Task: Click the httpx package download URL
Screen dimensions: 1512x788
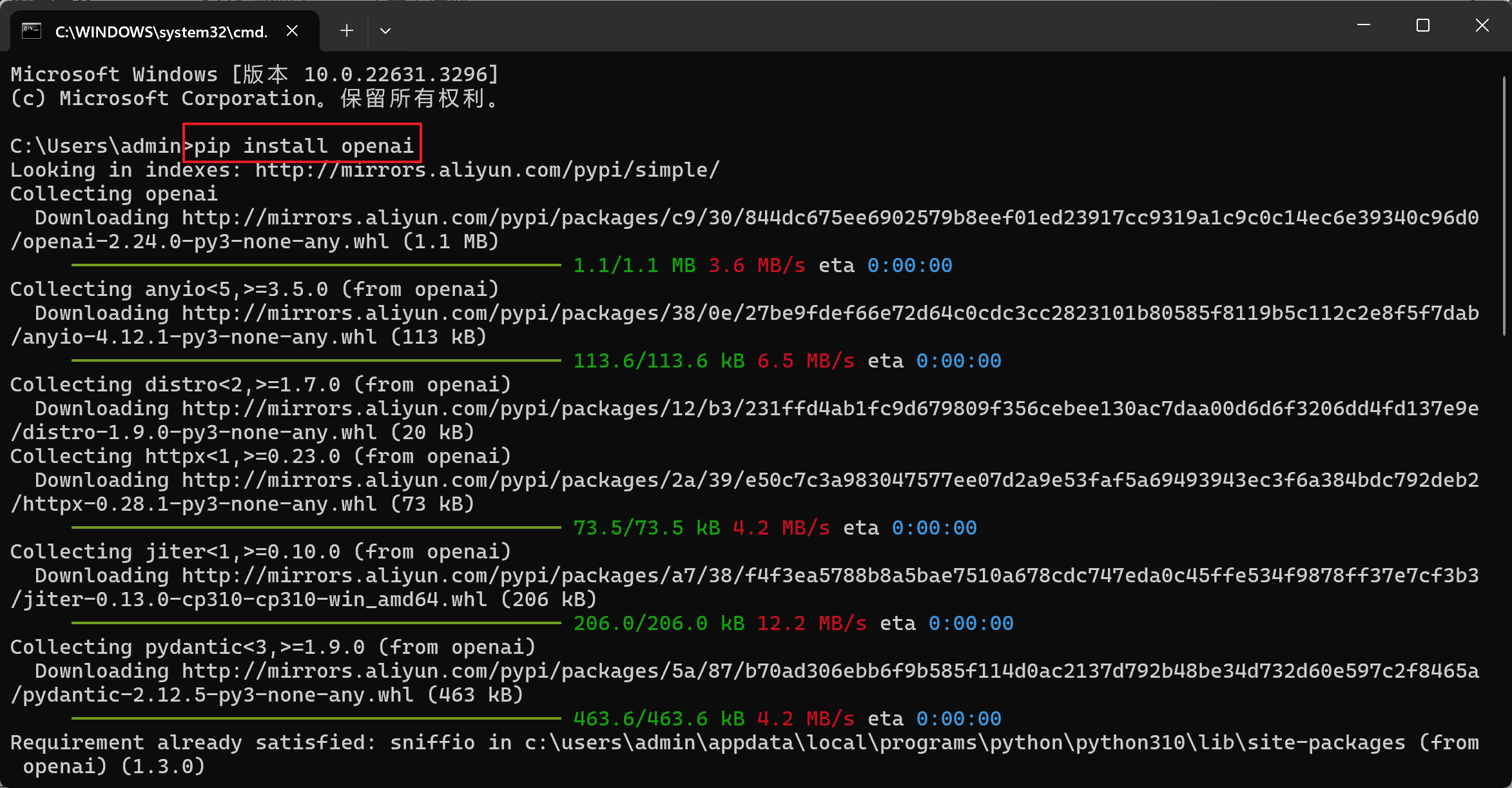Action: click(830, 480)
